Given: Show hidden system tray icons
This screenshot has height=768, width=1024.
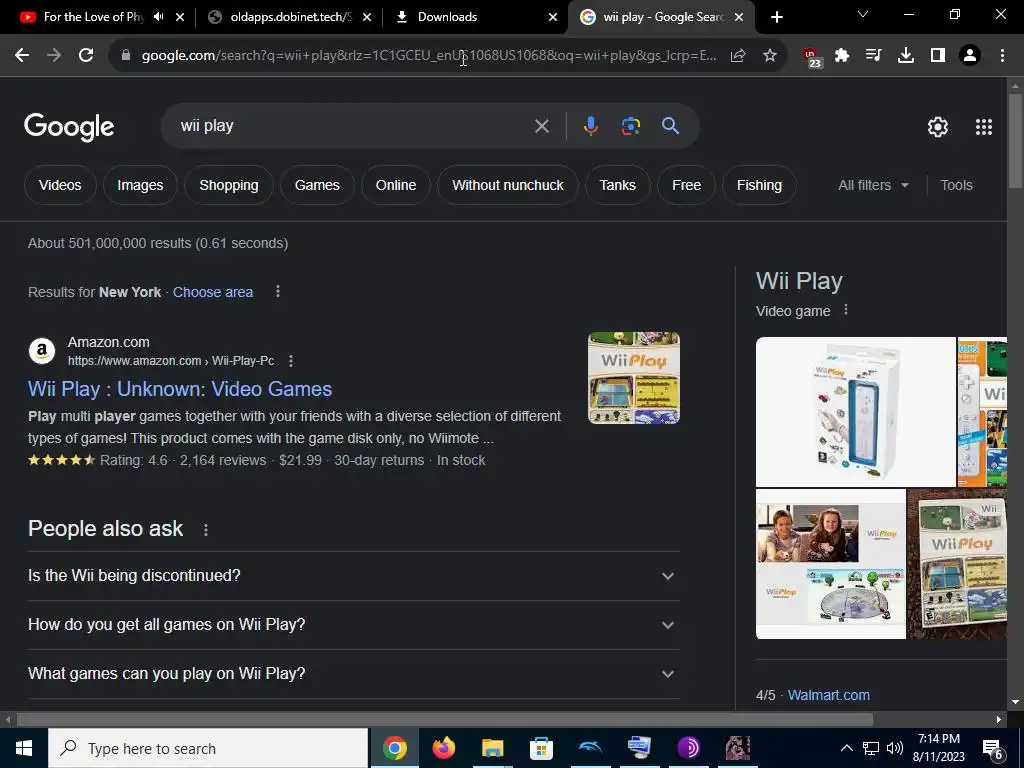Looking at the screenshot, I should (x=846, y=748).
